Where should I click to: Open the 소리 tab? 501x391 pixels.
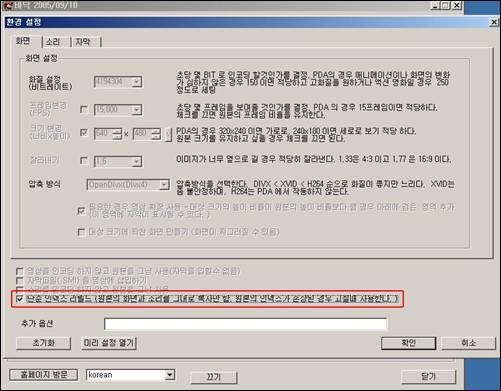(x=53, y=42)
